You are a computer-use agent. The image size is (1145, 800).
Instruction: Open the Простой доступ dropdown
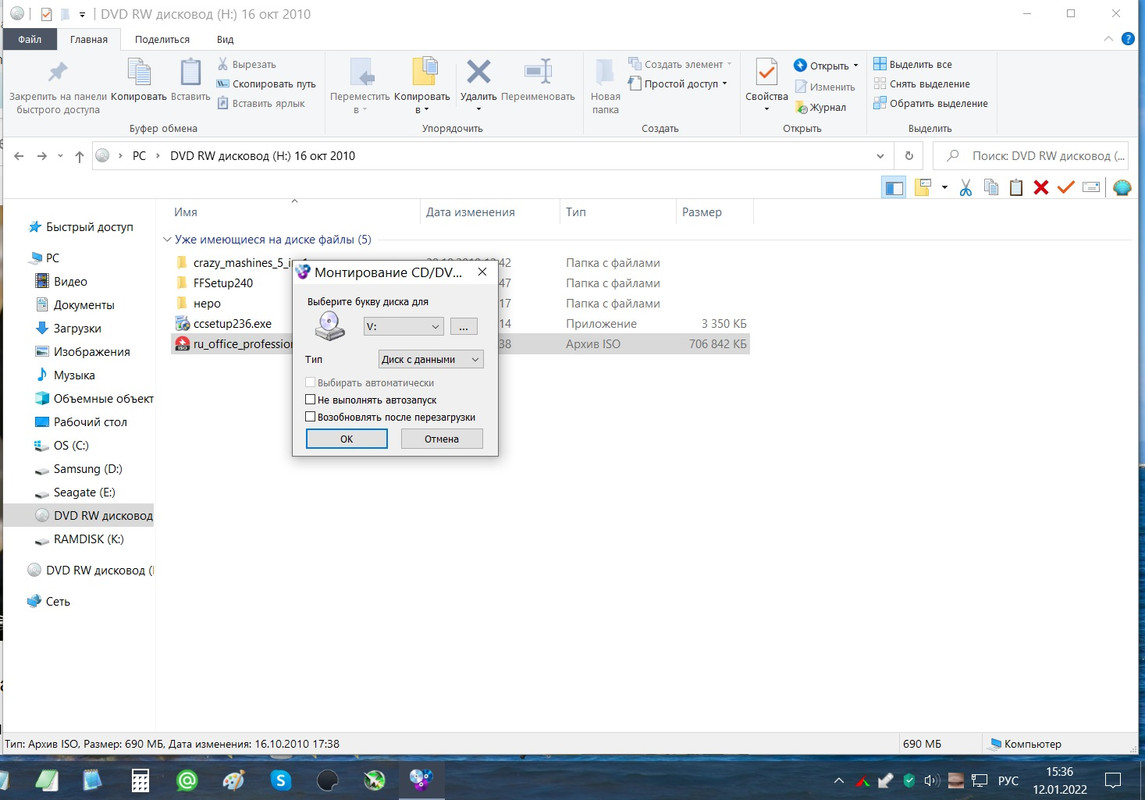[678, 84]
